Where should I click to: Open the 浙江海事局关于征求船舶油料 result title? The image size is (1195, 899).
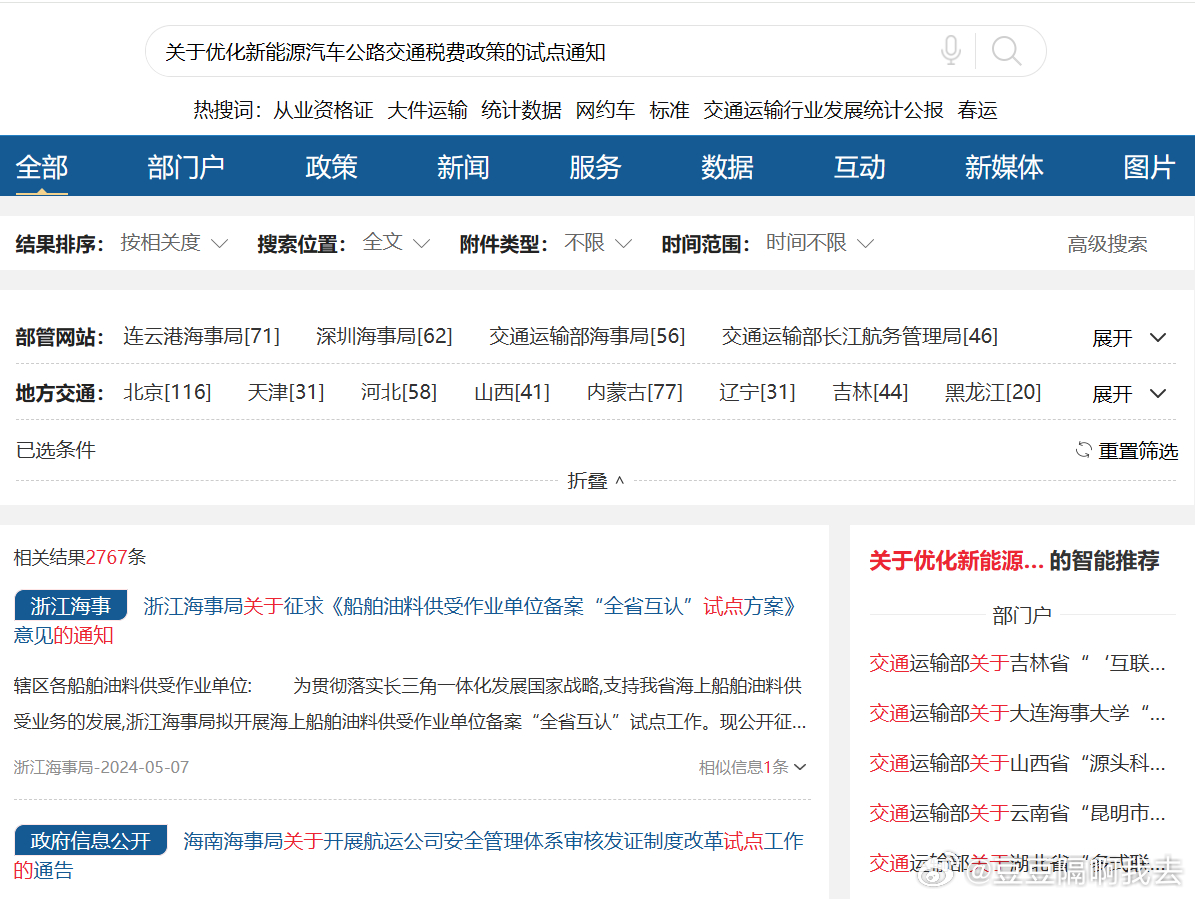point(469,606)
